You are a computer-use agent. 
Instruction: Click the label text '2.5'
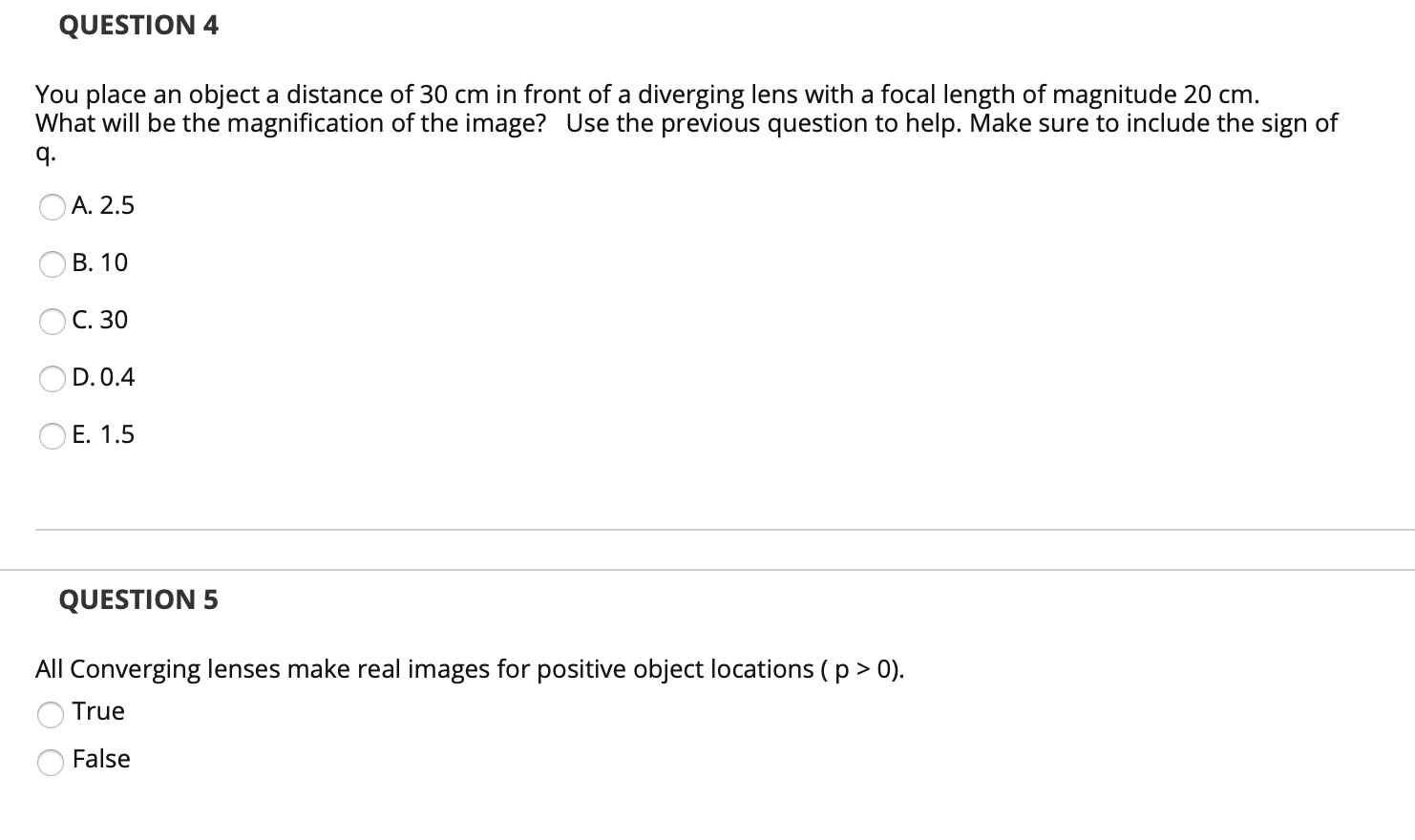116,205
